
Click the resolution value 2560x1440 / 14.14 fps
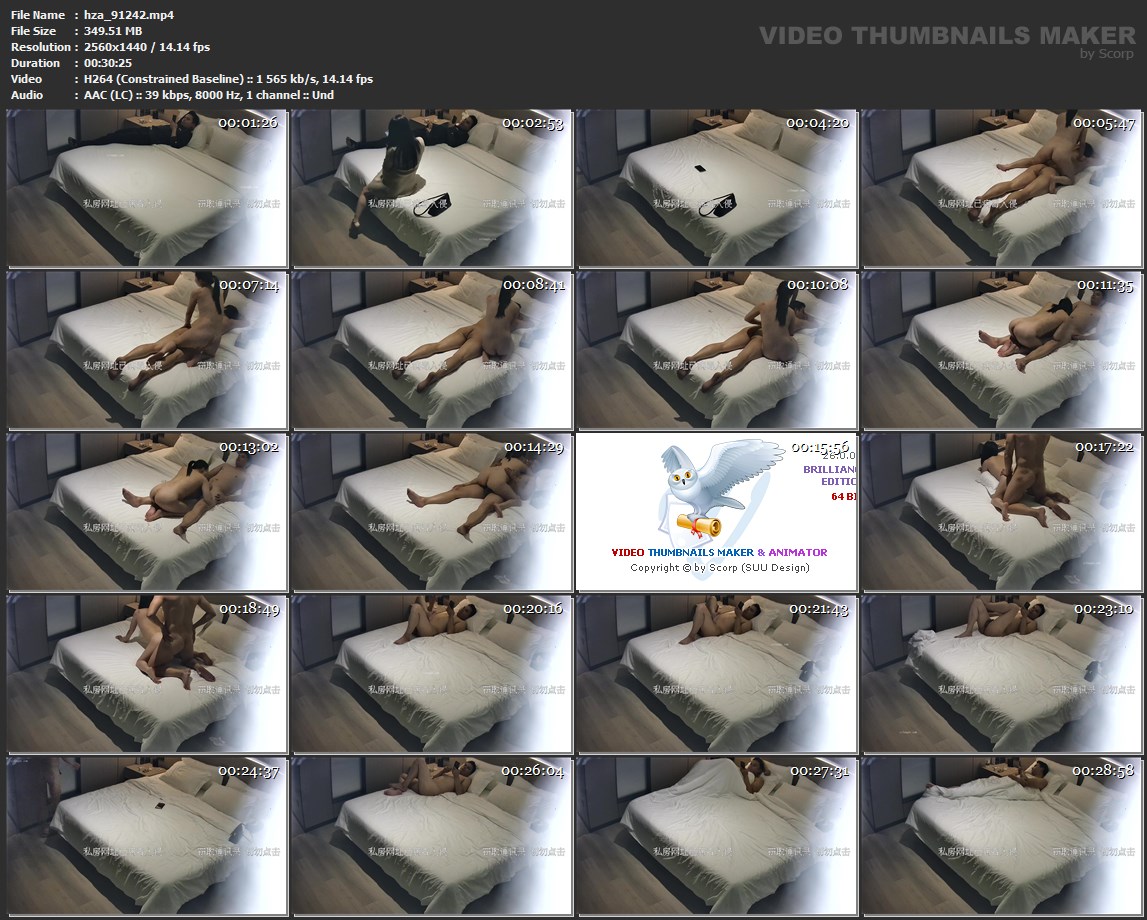147,47
